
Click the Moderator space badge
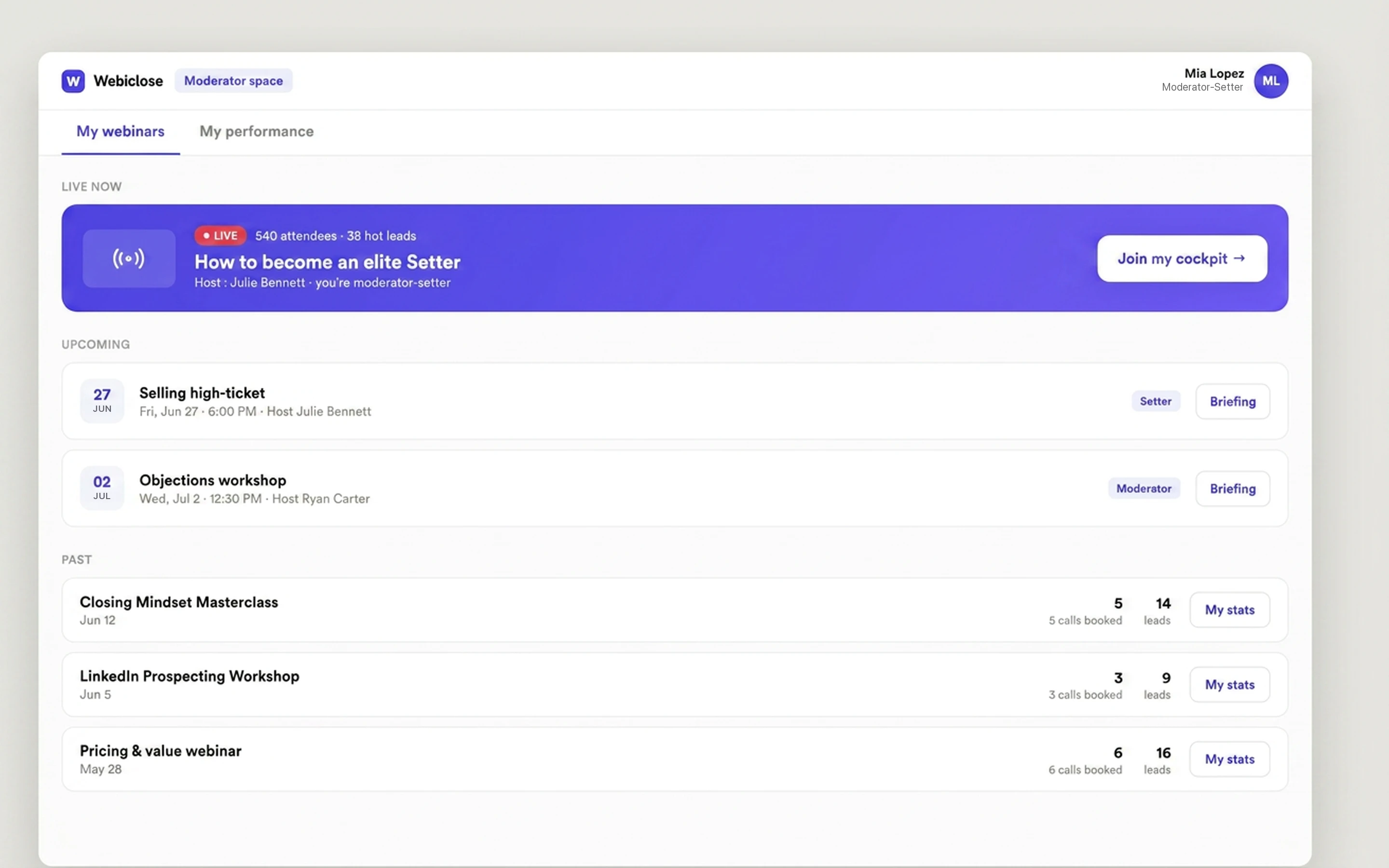233,81
